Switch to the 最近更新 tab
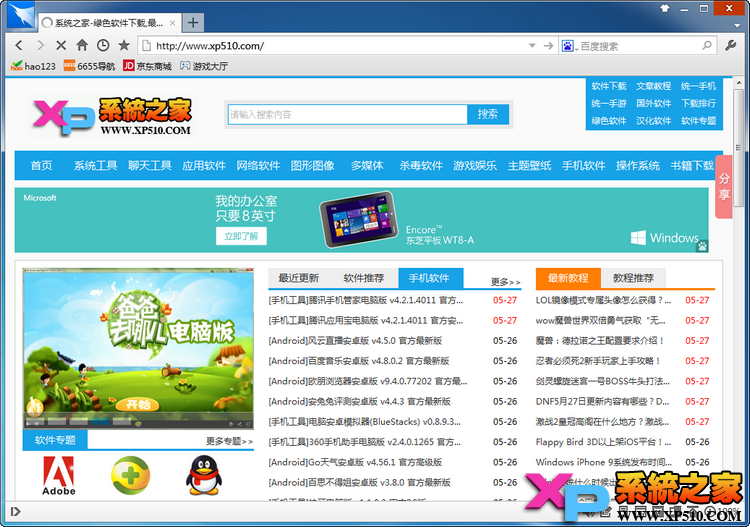This screenshot has width=750, height=527. [x=298, y=278]
